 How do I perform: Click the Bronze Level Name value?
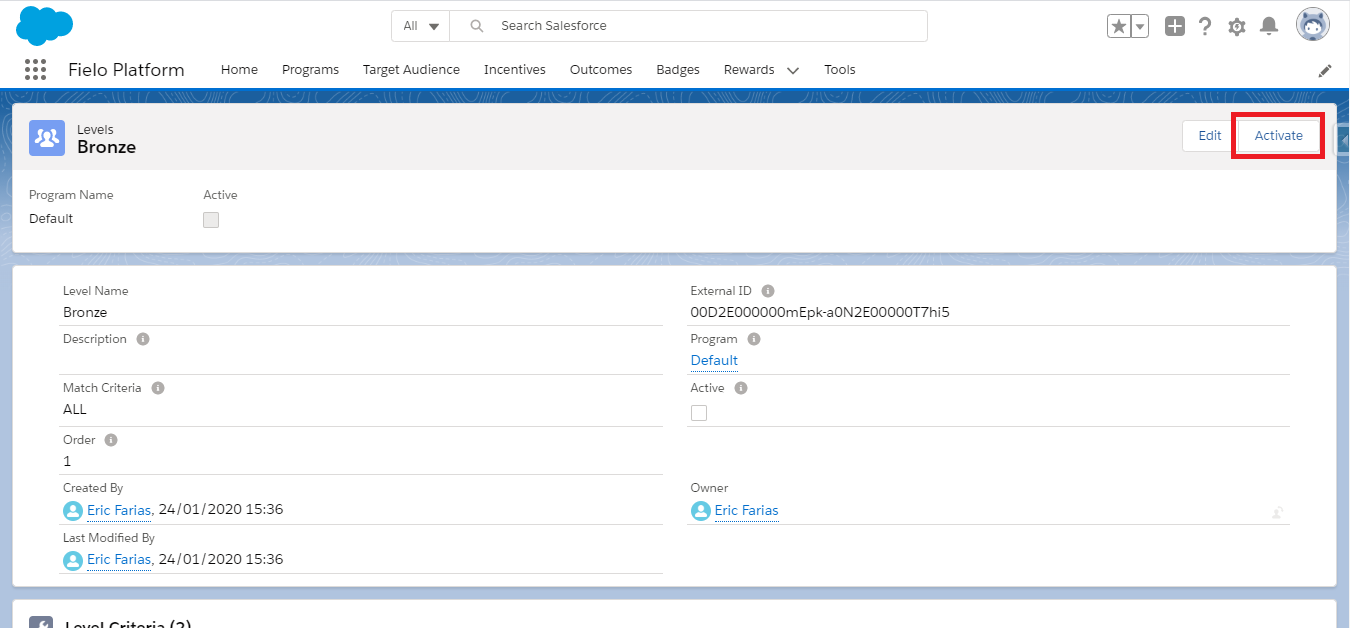[x=85, y=312]
